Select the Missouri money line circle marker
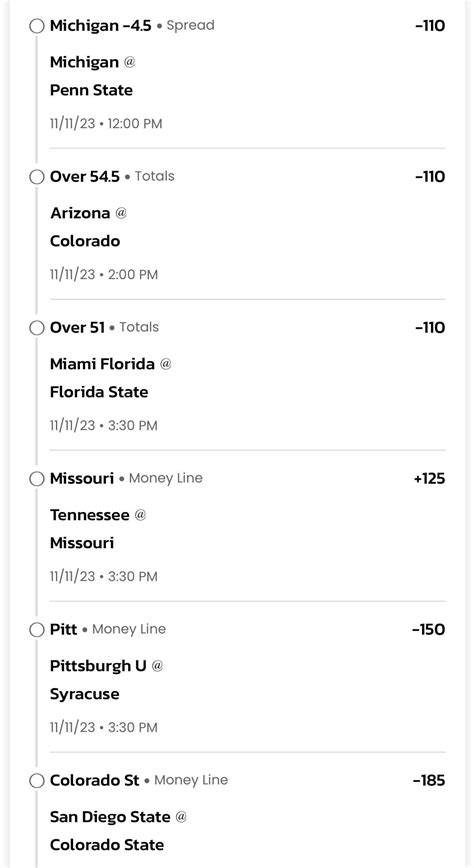 [x=37, y=479]
